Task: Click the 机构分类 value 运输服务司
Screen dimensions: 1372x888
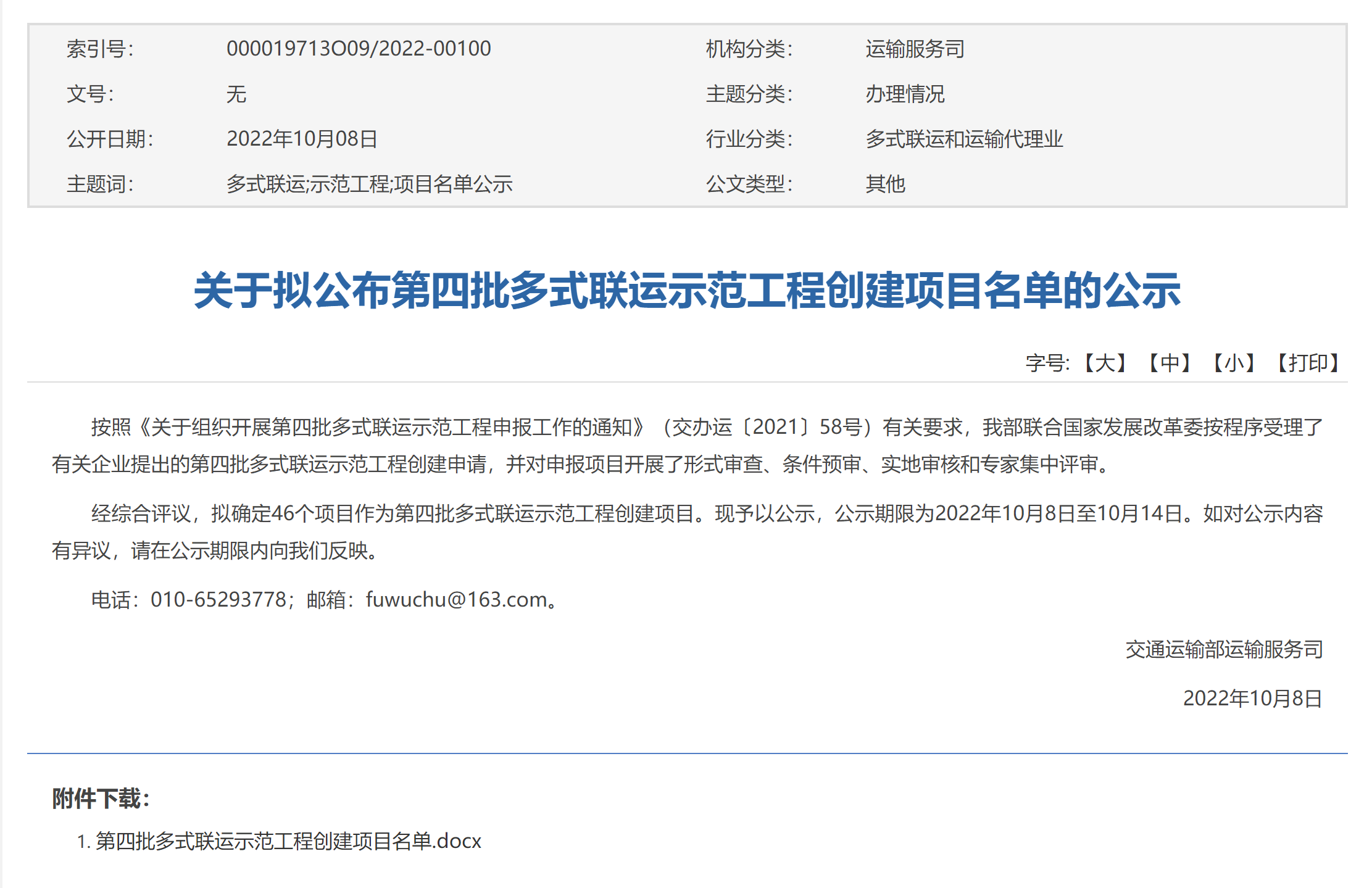Action: (916, 49)
